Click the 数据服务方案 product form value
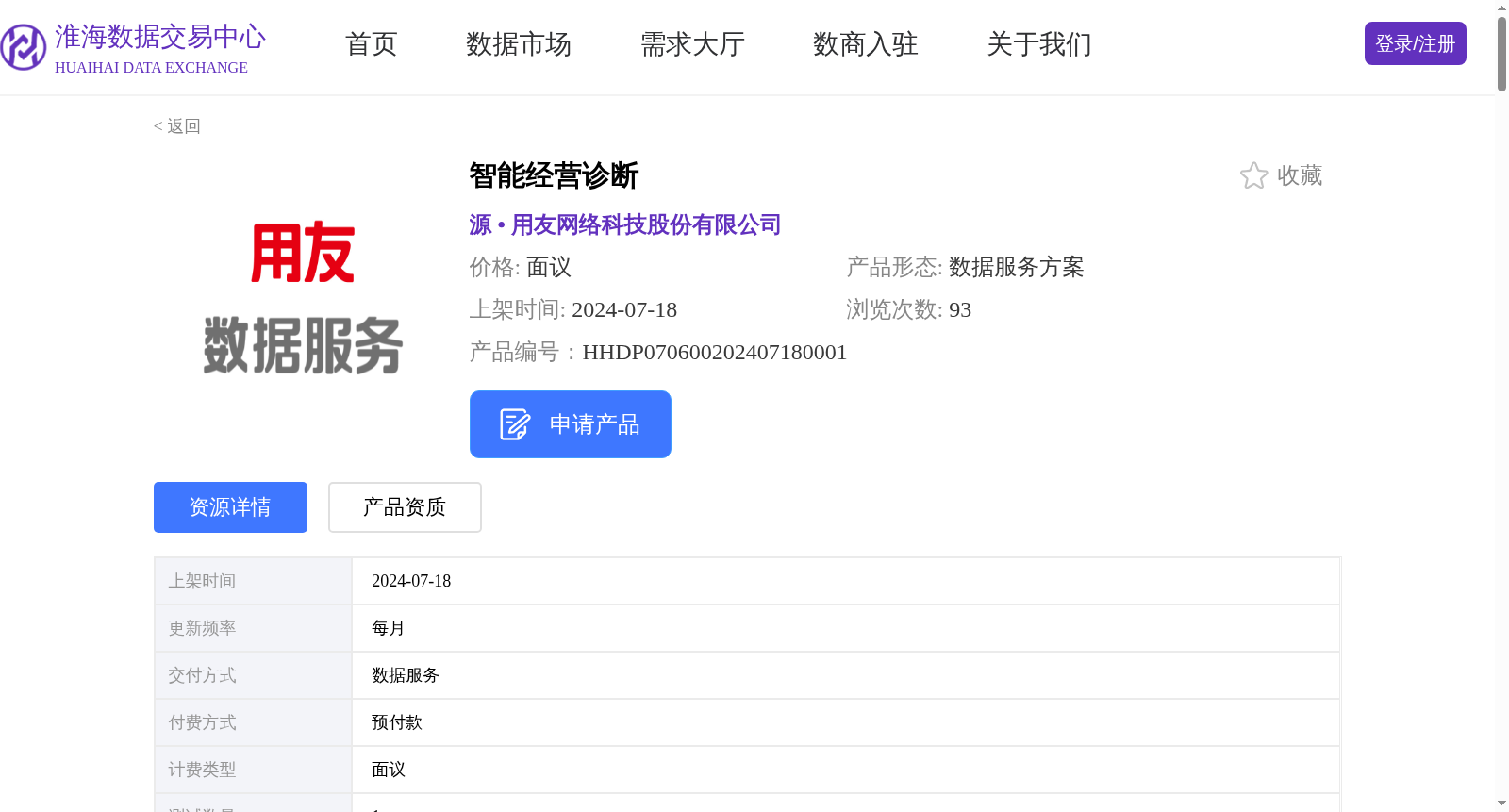 click(x=1017, y=268)
